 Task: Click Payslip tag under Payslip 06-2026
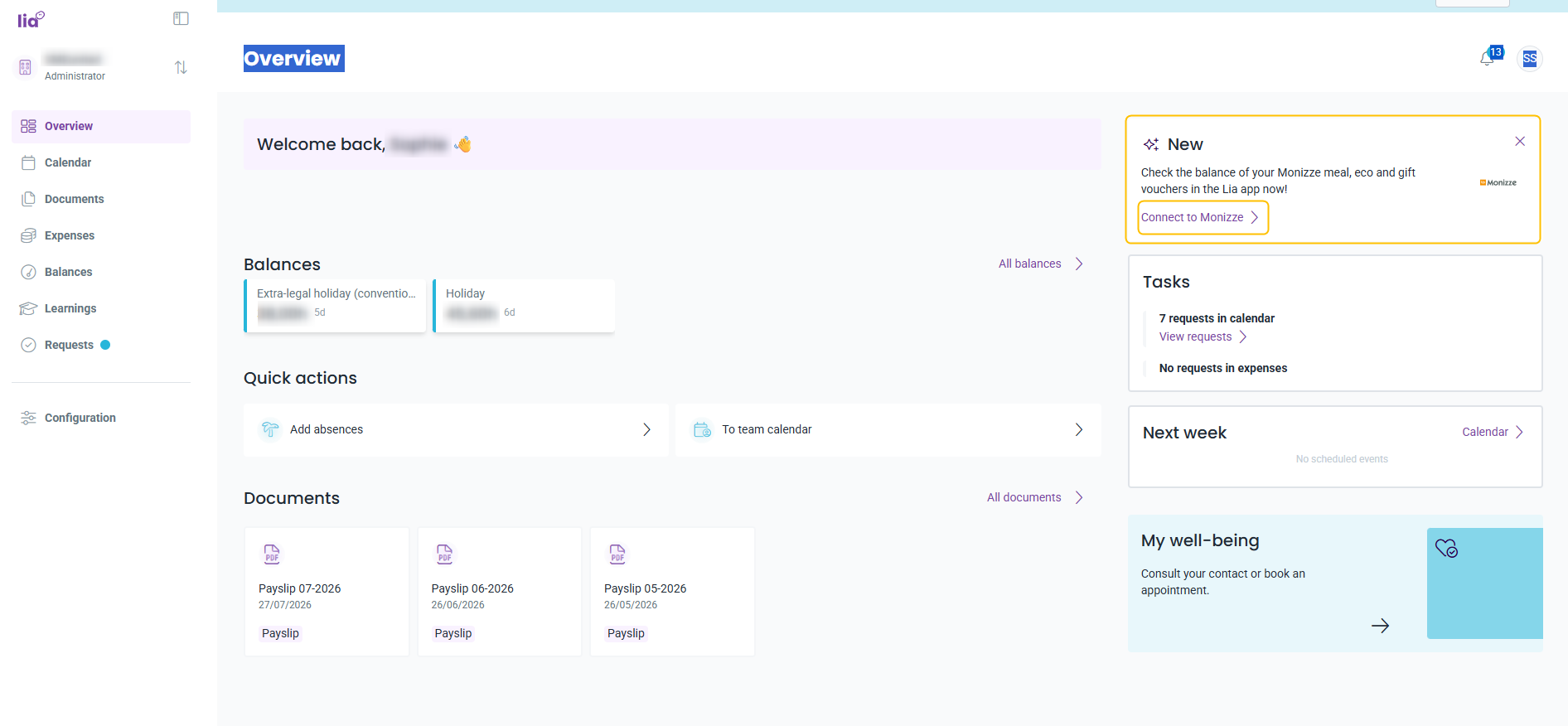[453, 633]
